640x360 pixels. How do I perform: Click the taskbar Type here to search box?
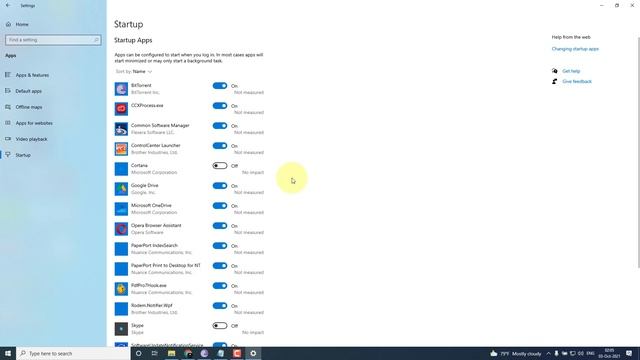pos(73,353)
